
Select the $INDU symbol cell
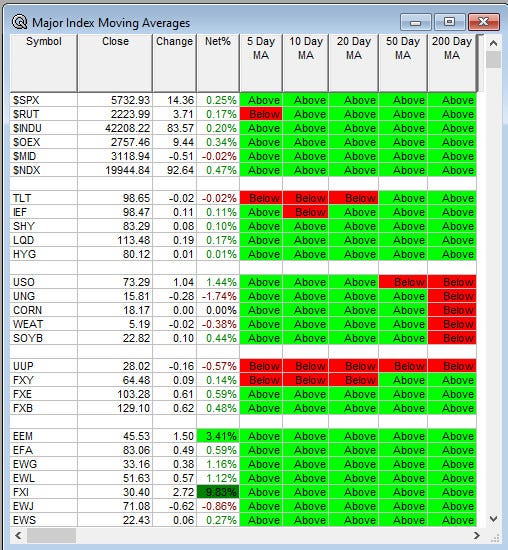(x=44, y=128)
